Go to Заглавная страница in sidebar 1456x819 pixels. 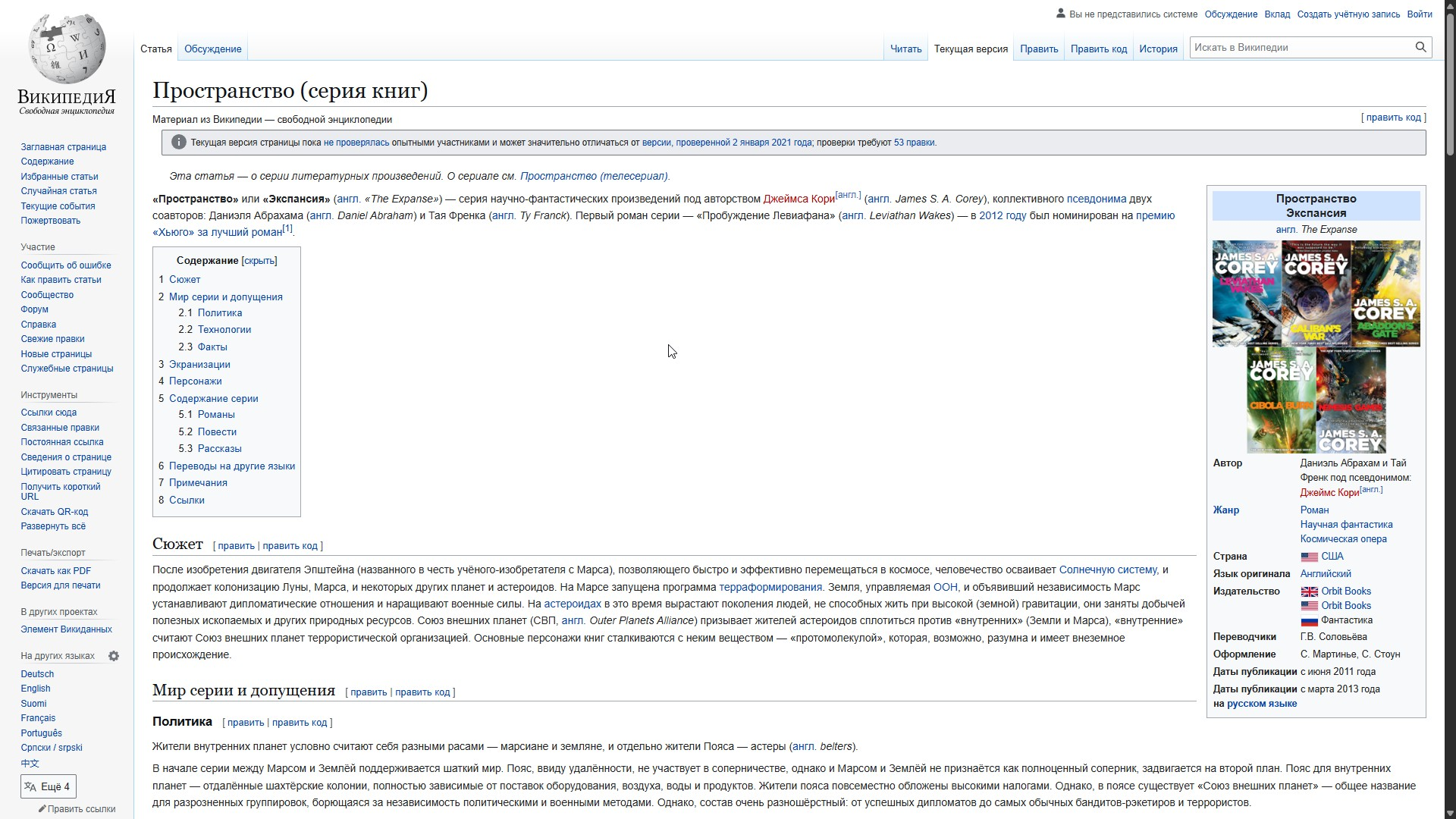point(64,147)
